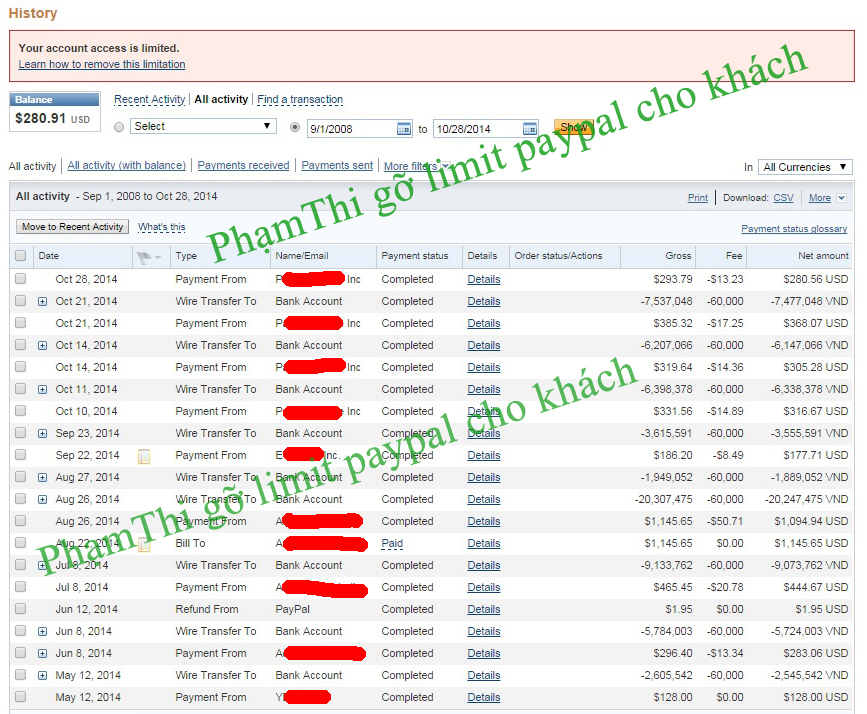Switch to Find a transaction tab

tap(300, 100)
